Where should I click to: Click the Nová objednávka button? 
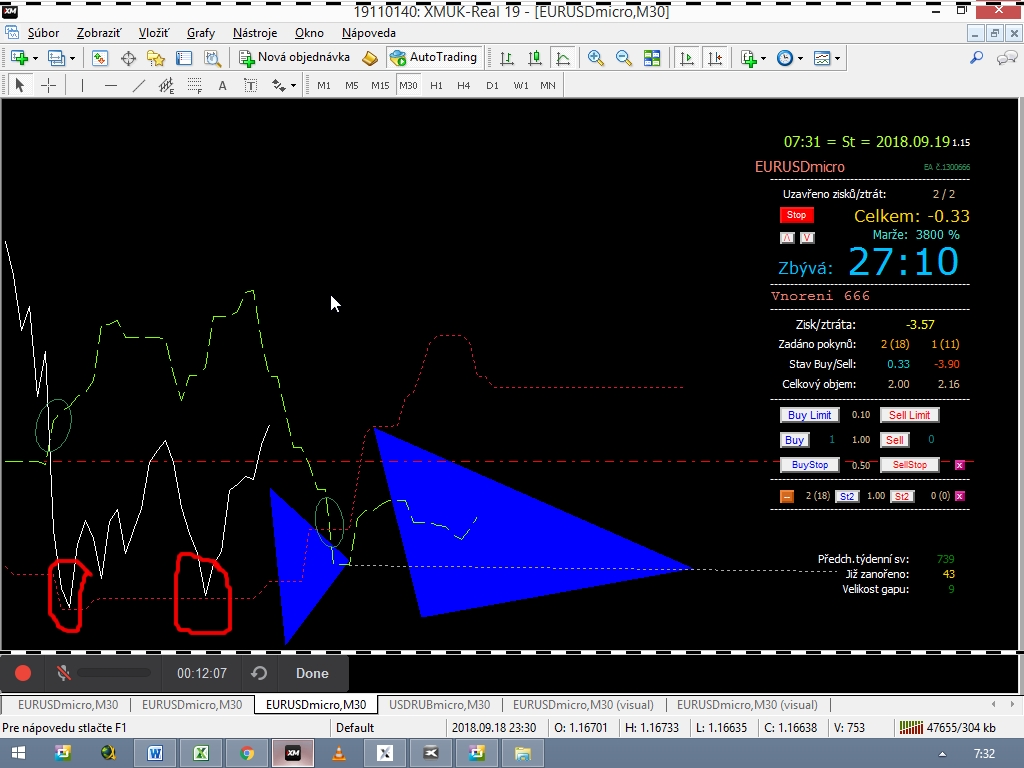click(x=295, y=57)
